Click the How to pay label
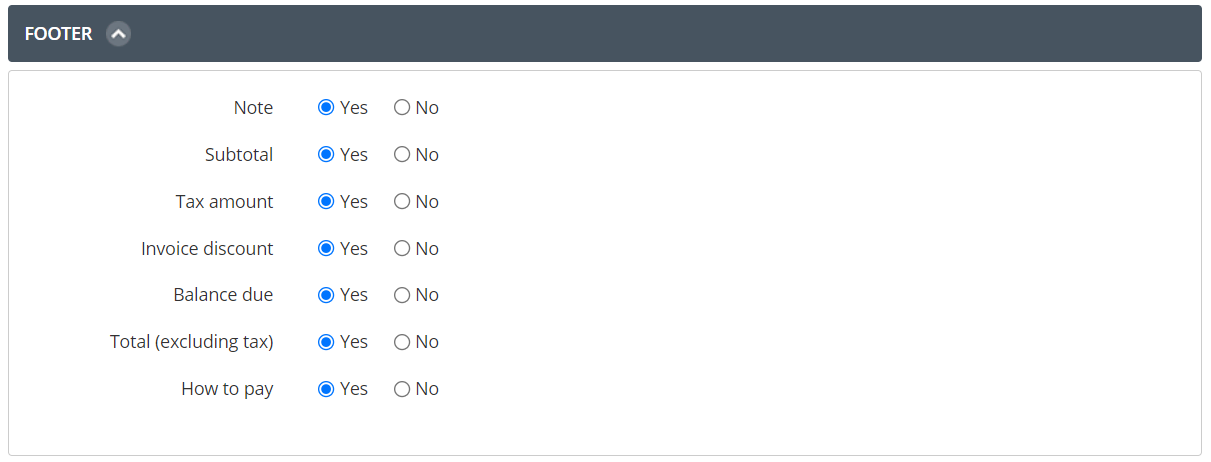1211x462 pixels. tap(227, 389)
